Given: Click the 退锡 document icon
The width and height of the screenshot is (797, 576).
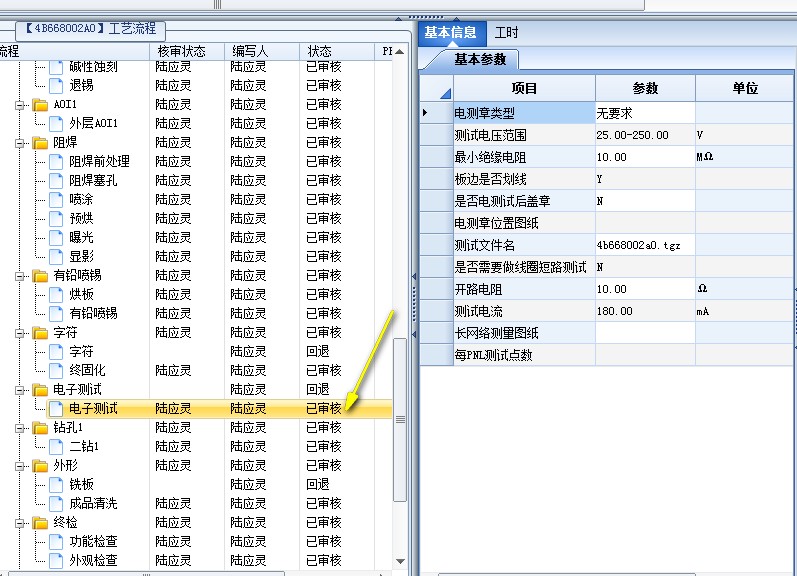Looking at the screenshot, I should pyautogui.click(x=56, y=85).
